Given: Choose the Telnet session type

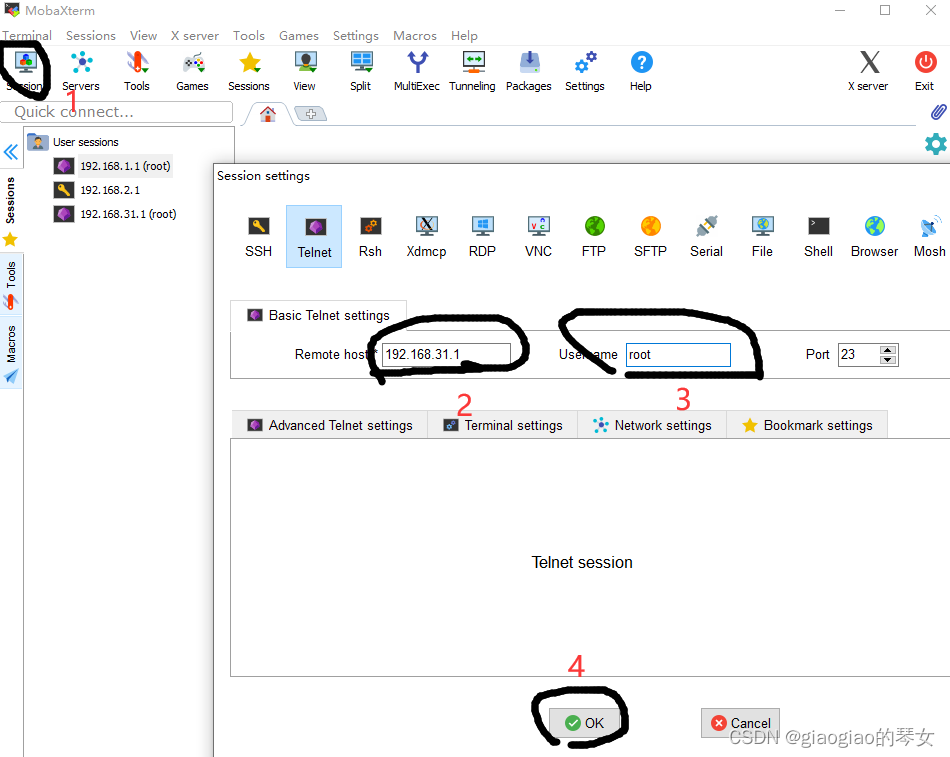Looking at the screenshot, I should point(314,236).
